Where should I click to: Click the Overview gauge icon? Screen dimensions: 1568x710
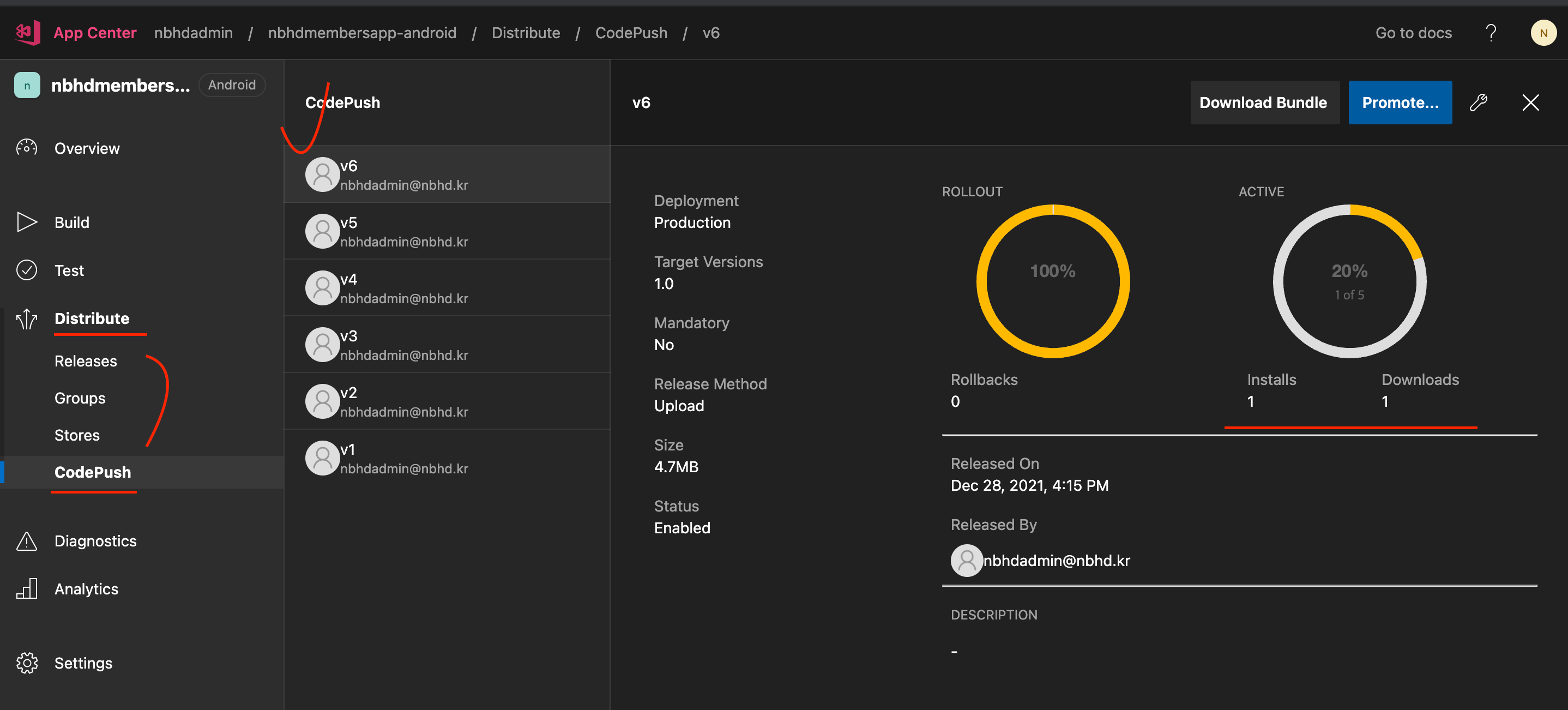pos(27,148)
